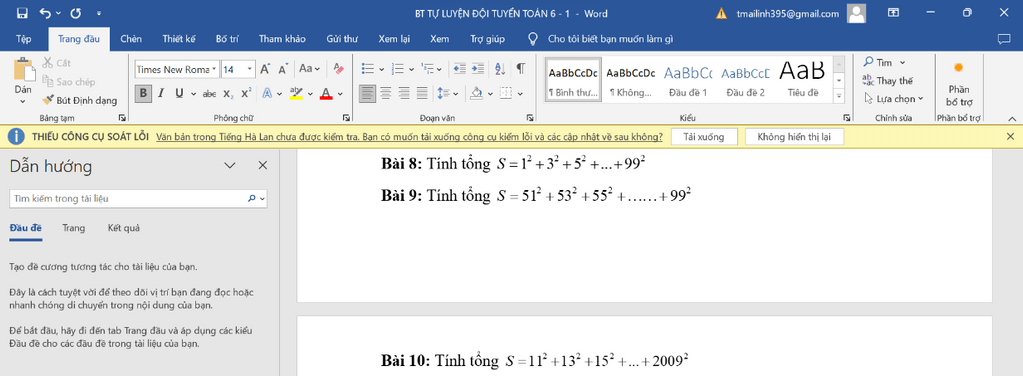The width and height of the screenshot is (1023, 376).
Task: Select the Format Painter brush icon
Action: point(48,101)
